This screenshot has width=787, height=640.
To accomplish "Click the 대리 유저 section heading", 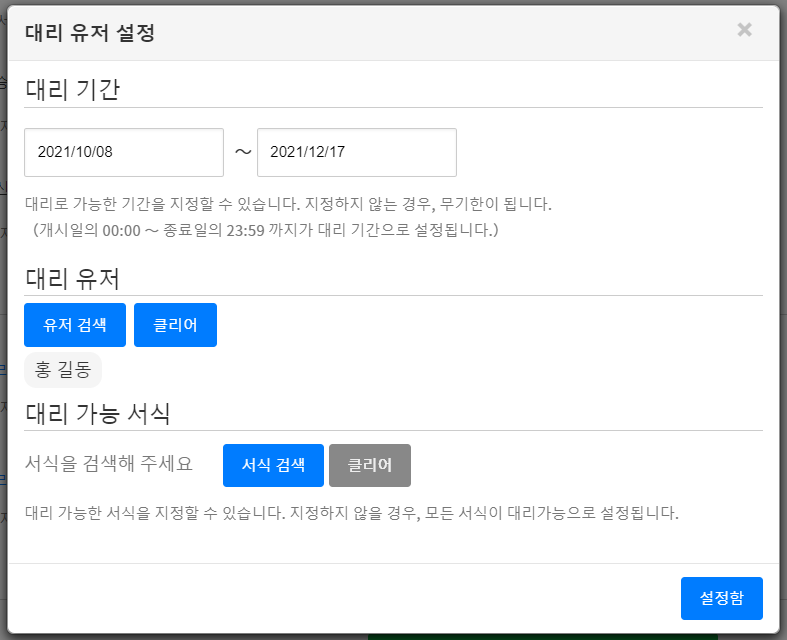I will tap(72, 278).
